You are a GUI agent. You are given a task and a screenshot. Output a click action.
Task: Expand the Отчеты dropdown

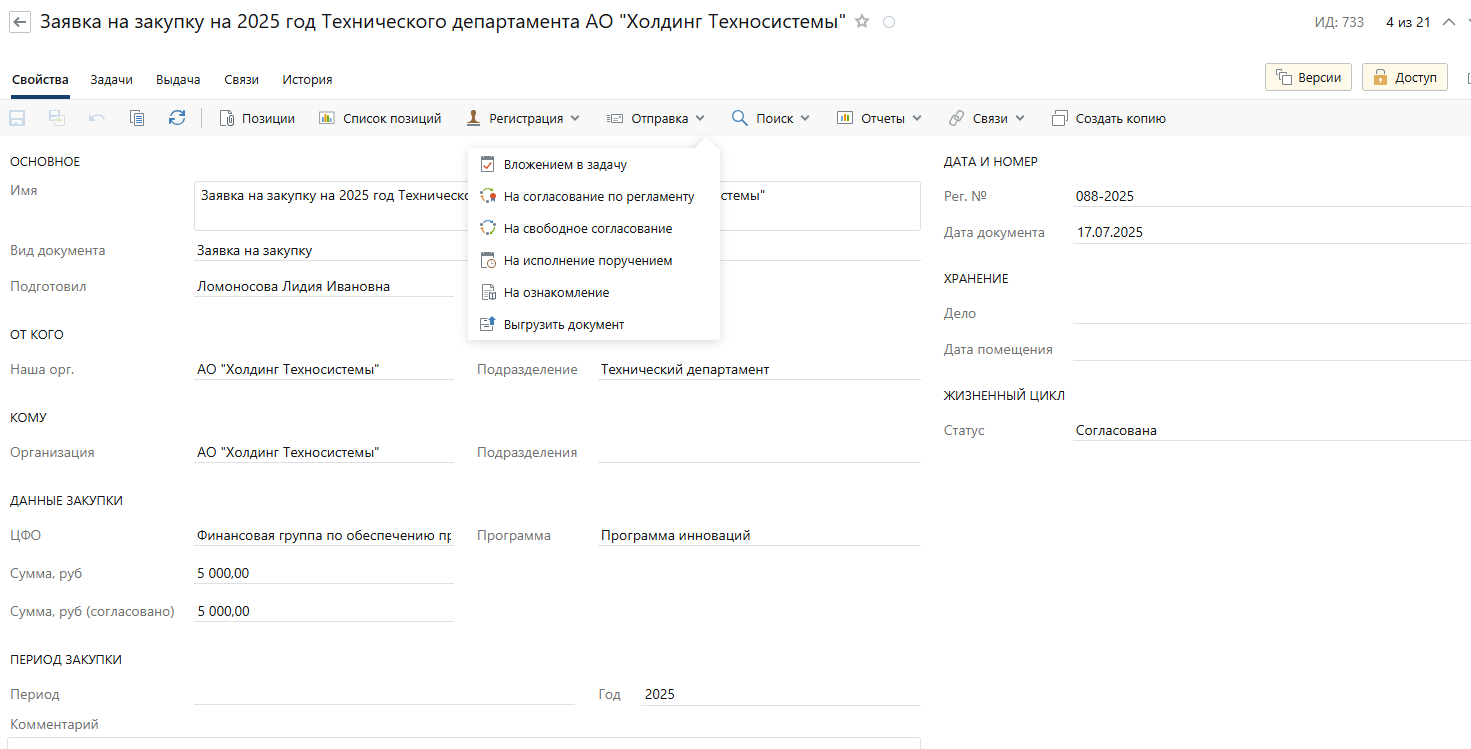coord(879,118)
